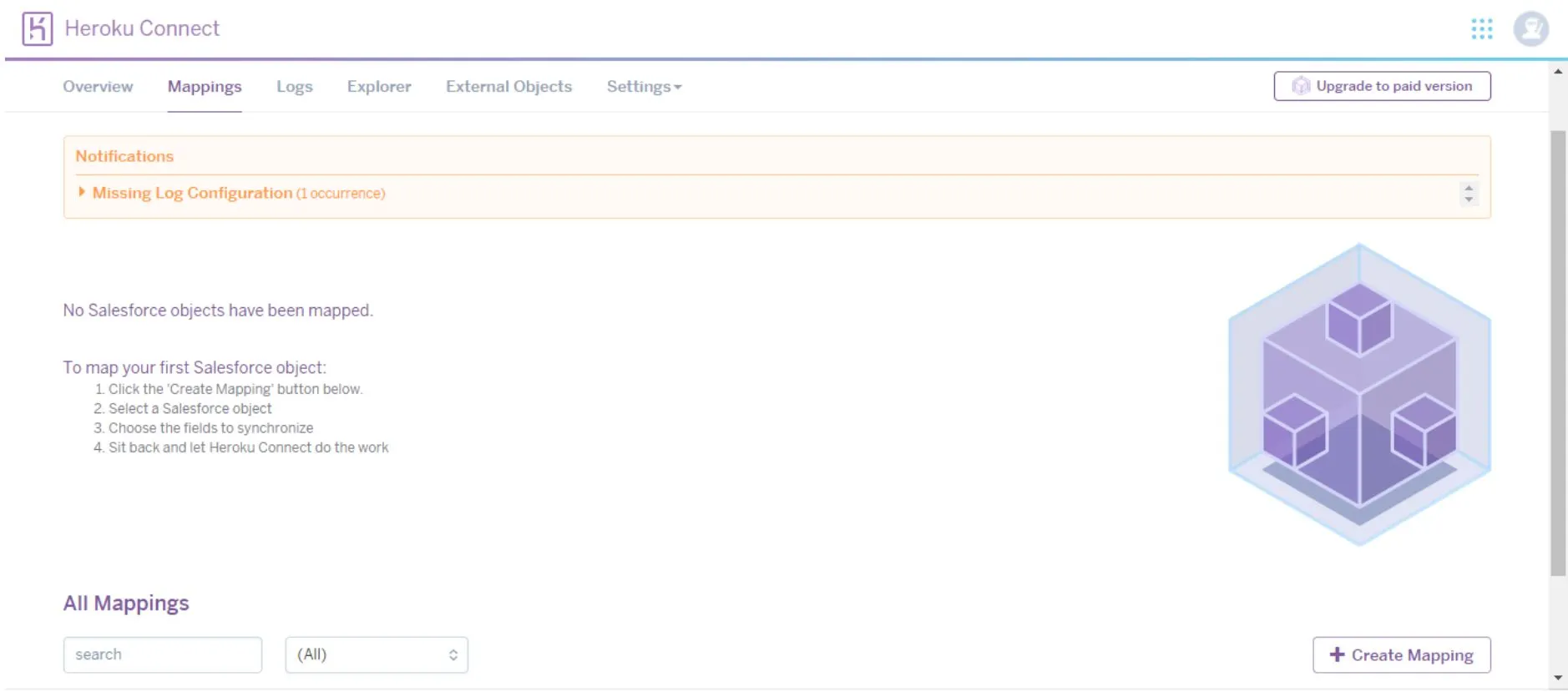Viewport: 1568px width, 697px height.
Task: Select the Mappings tab
Action: [205, 87]
